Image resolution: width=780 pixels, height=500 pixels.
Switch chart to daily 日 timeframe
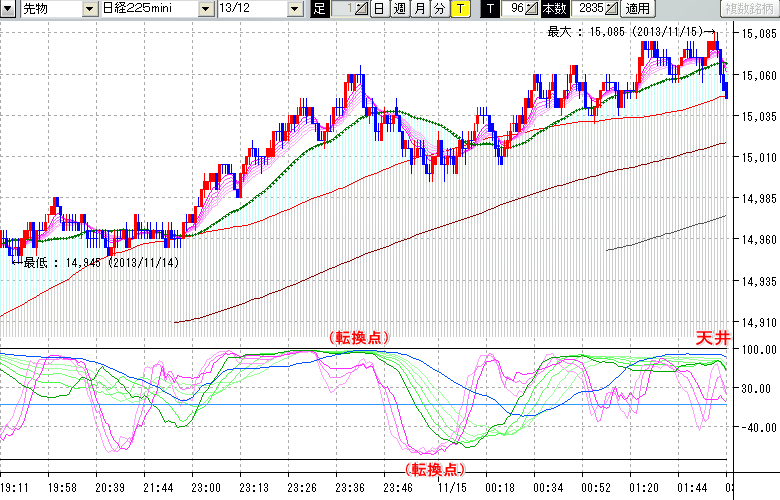(x=378, y=9)
